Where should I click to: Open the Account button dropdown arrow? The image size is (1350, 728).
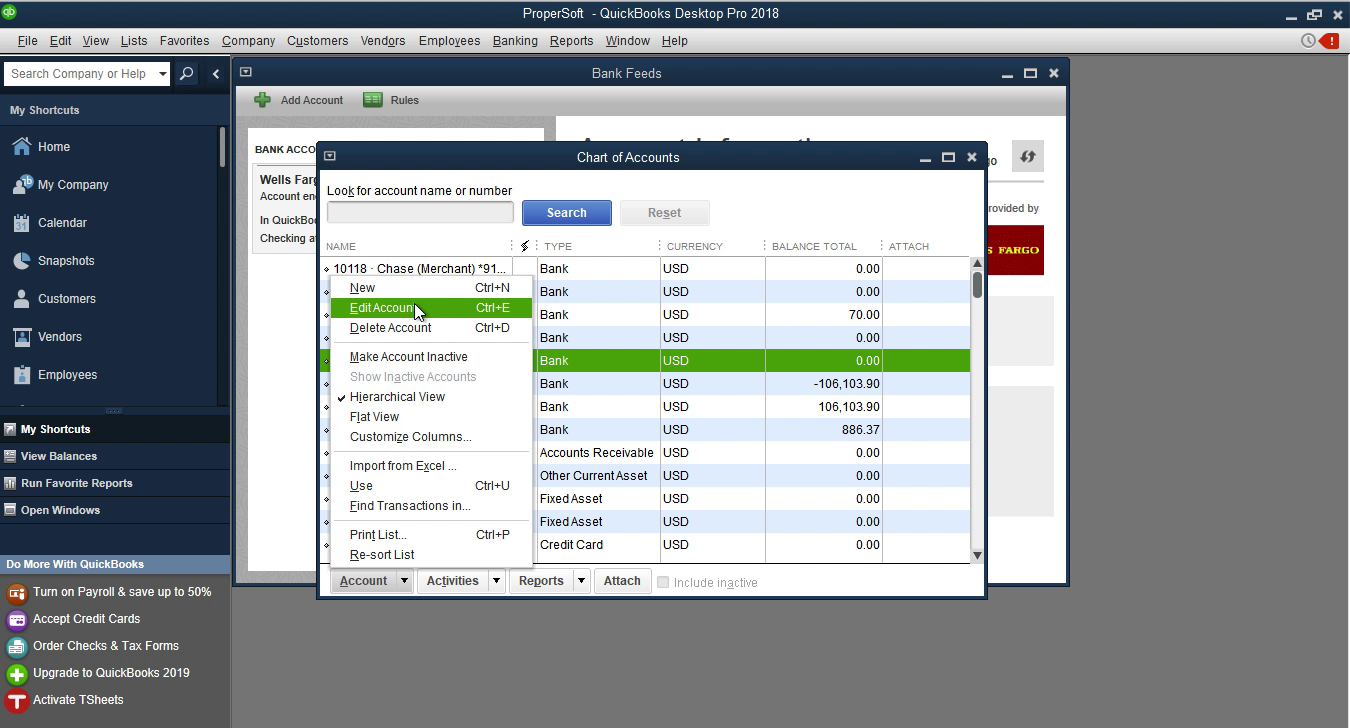pyautogui.click(x=404, y=581)
